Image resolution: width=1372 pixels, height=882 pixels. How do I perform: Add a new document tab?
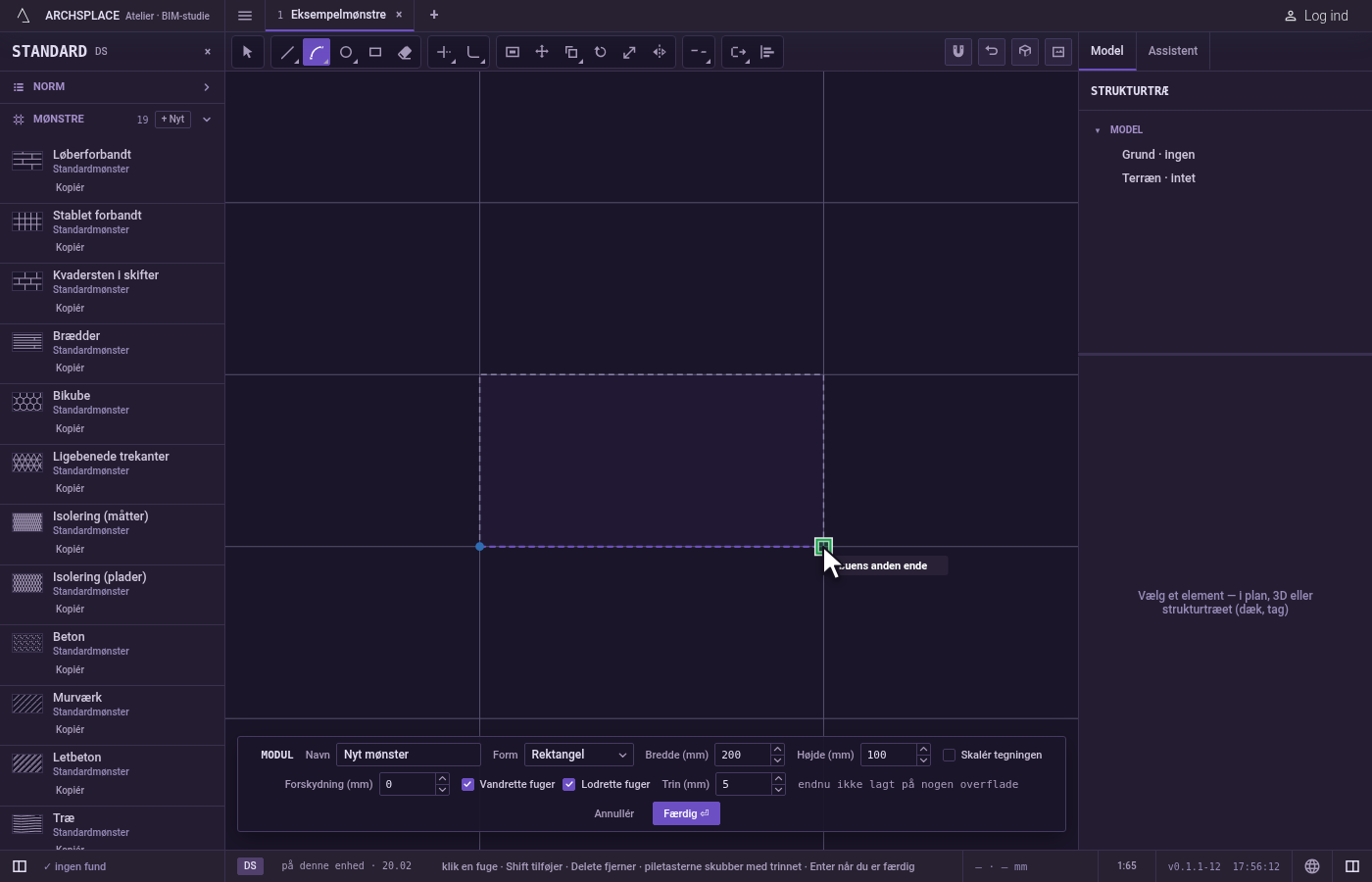(x=434, y=15)
